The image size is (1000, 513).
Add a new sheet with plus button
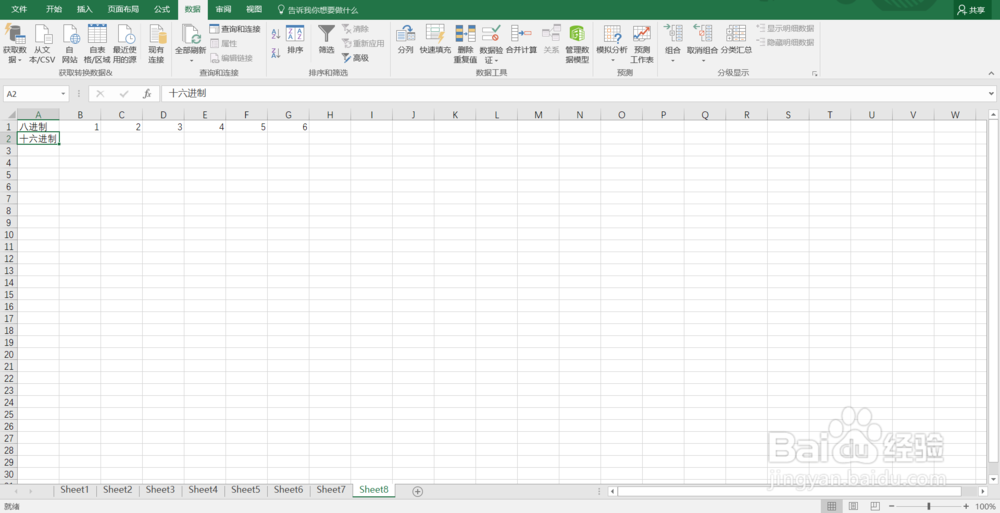(x=418, y=491)
